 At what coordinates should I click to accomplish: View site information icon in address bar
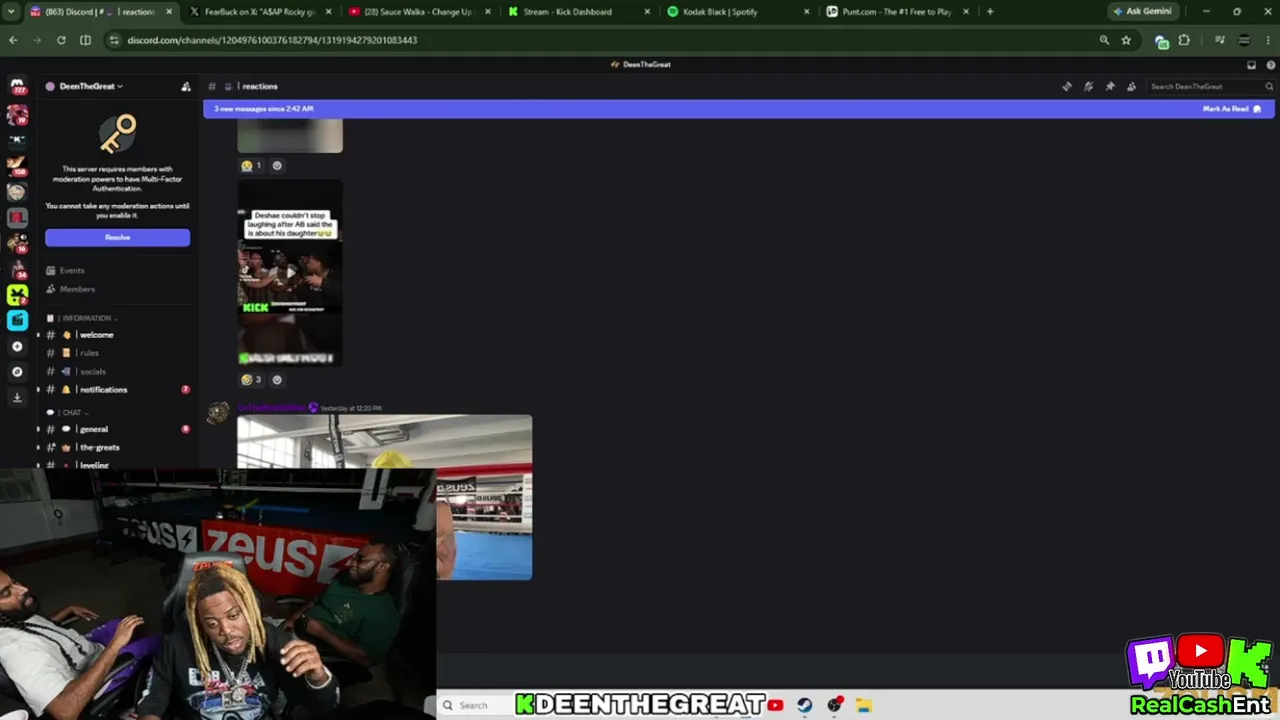coord(114,40)
